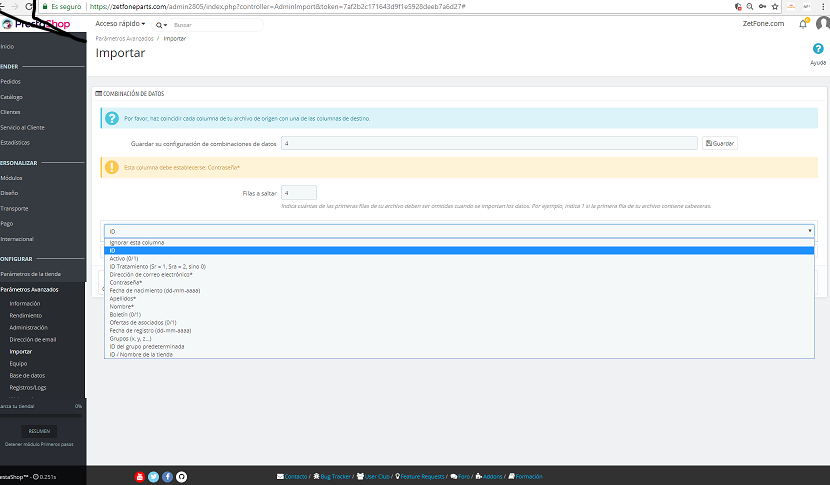Open Pago sidebar menu
Image resolution: width=830 pixels, height=485 pixels.
pos(6,223)
